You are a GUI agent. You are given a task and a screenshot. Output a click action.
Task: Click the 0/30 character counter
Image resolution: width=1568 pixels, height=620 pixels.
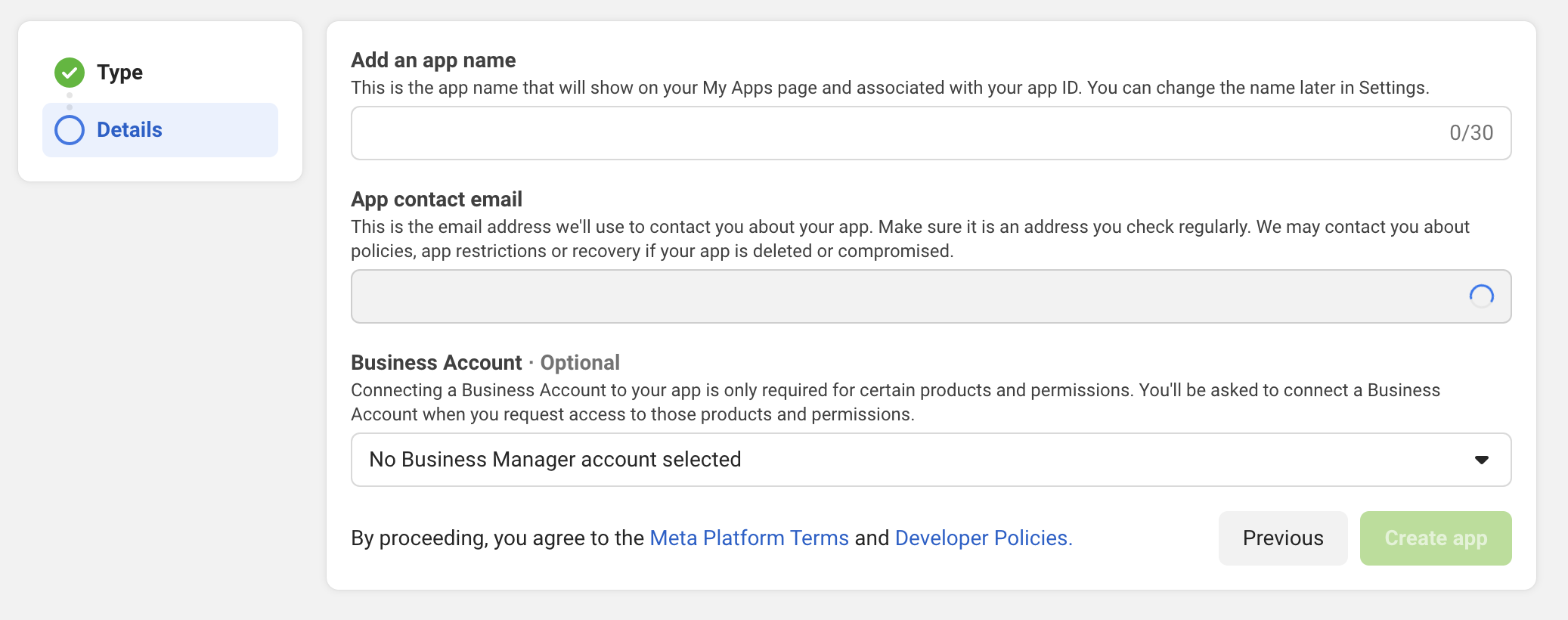tap(1470, 133)
